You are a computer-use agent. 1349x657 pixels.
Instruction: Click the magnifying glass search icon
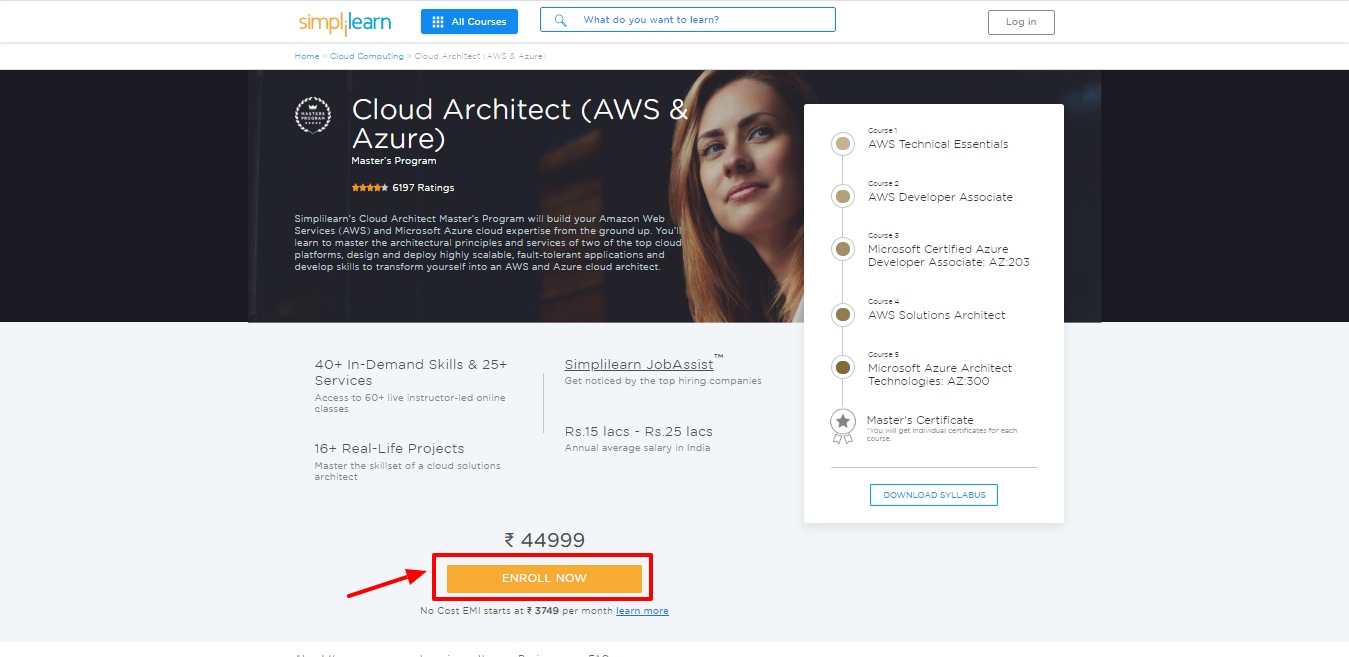coord(559,18)
